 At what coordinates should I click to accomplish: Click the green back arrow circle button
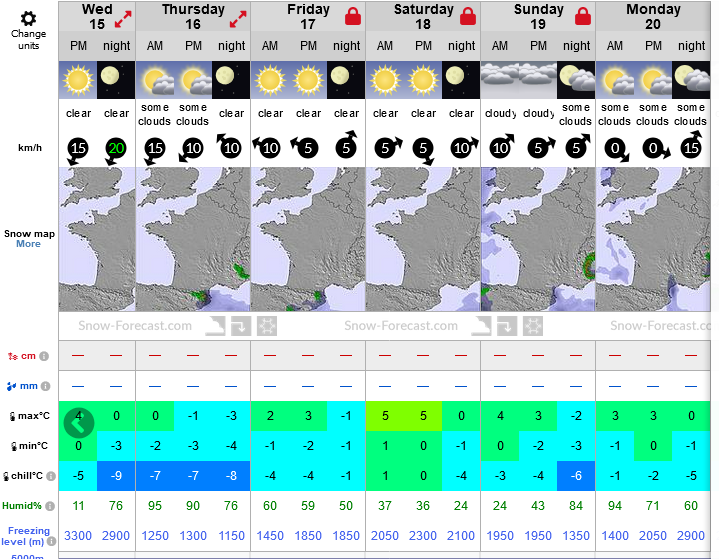tap(79, 423)
